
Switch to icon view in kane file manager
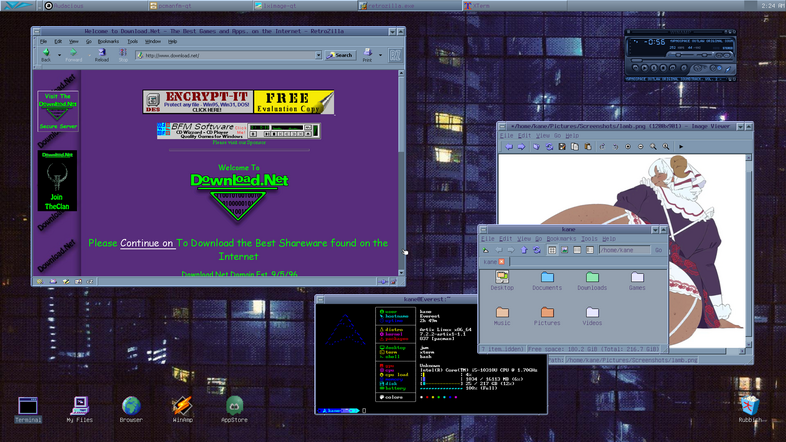[552, 250]
